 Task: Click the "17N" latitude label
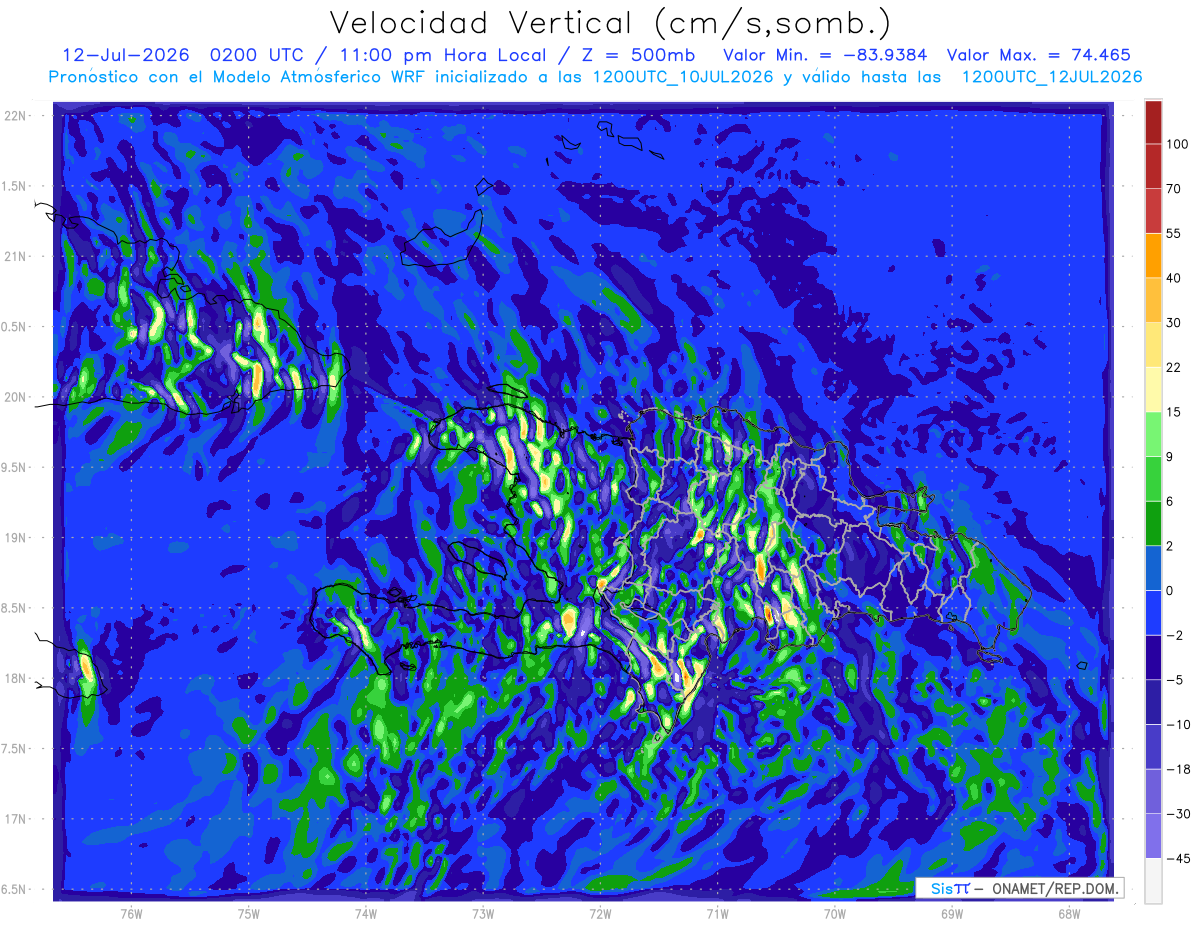[17, 819]
